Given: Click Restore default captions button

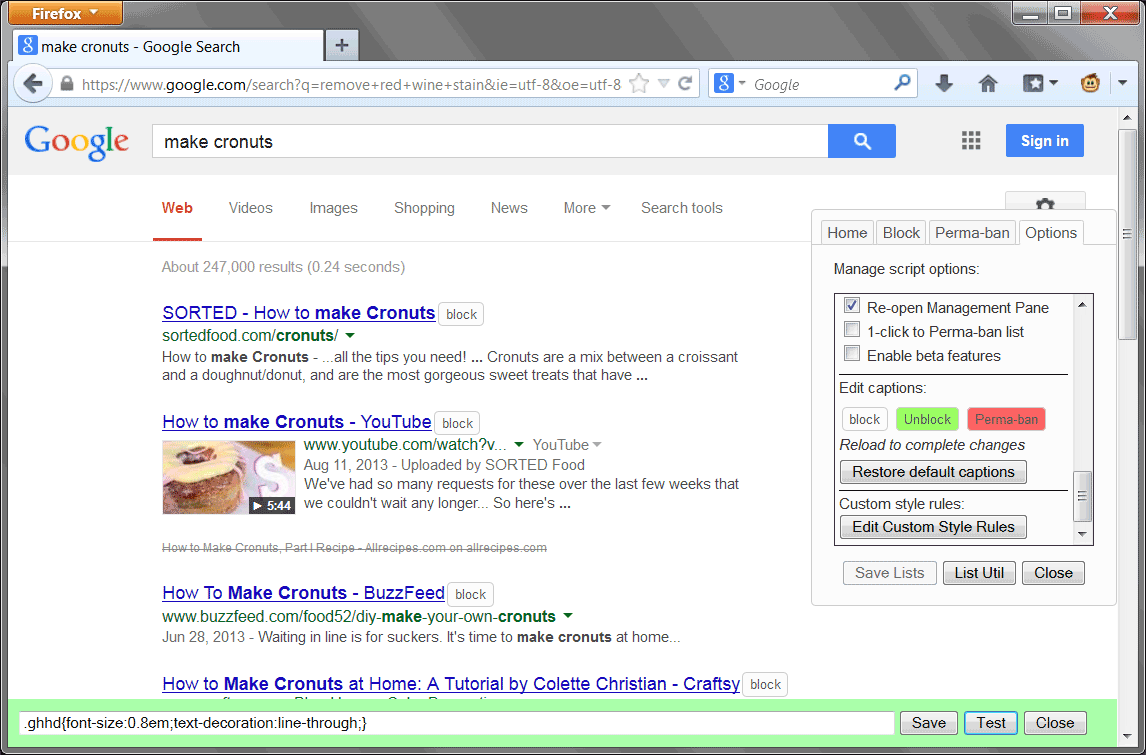Looking at the screenshot, I should tap(933, 471).
